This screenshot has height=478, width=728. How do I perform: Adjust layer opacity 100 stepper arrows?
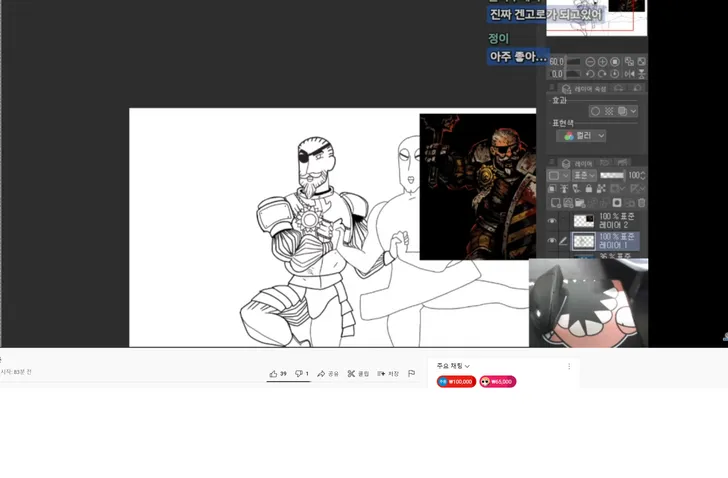(643, 175)
